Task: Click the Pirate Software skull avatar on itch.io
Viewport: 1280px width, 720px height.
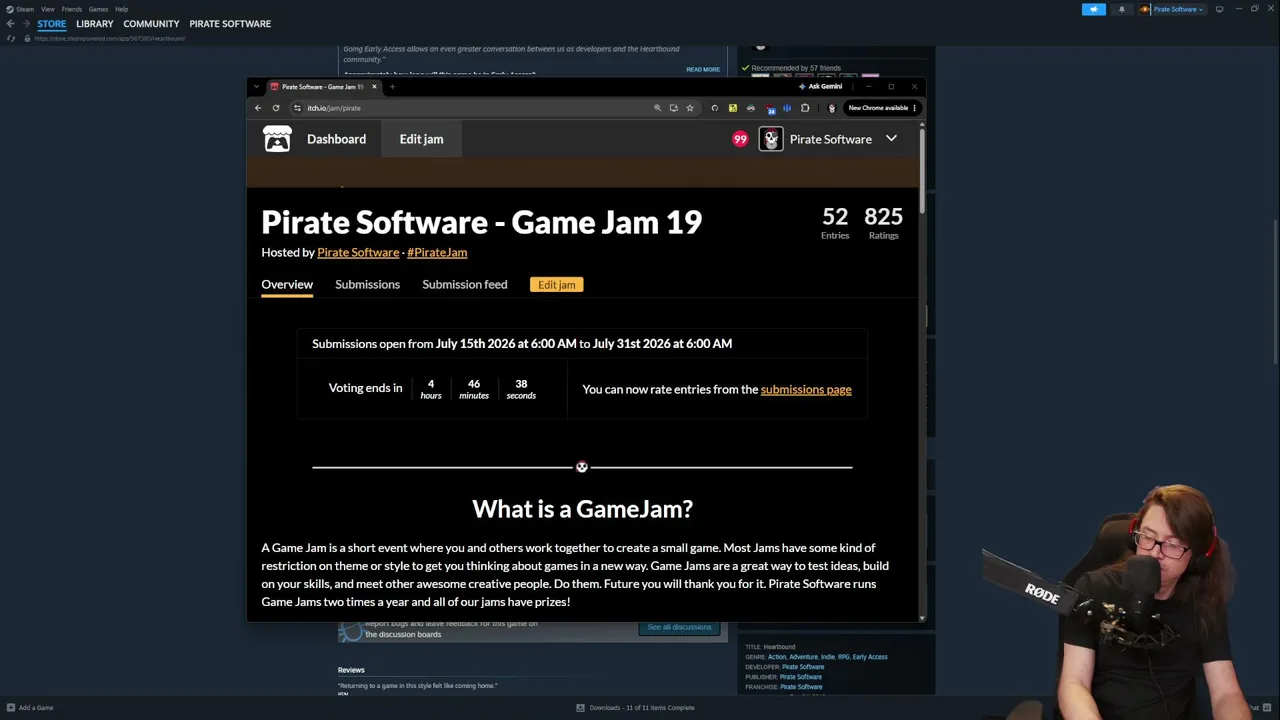Action: pyautogui.click(x=770, y=139)
